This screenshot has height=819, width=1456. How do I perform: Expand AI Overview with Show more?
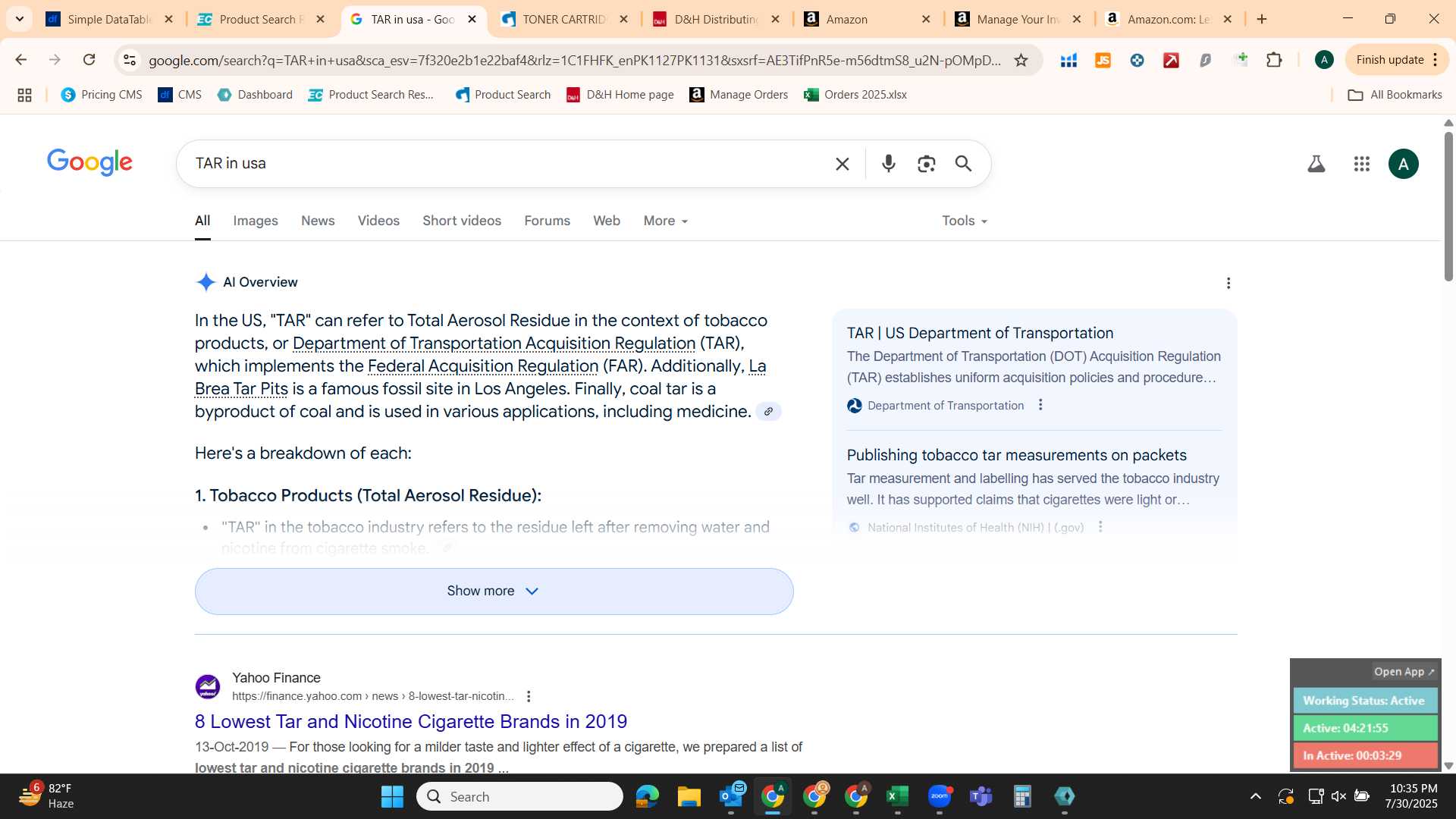pos(494,591)
